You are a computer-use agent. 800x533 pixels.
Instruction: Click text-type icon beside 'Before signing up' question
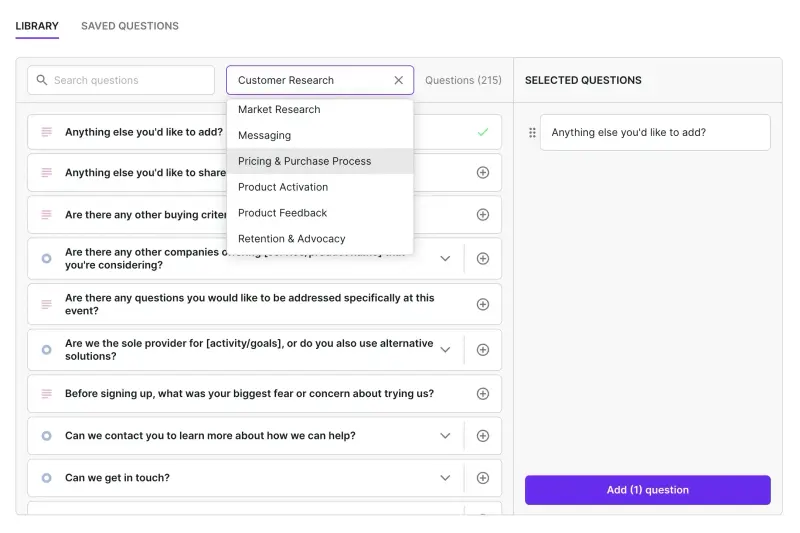[46, 394]
